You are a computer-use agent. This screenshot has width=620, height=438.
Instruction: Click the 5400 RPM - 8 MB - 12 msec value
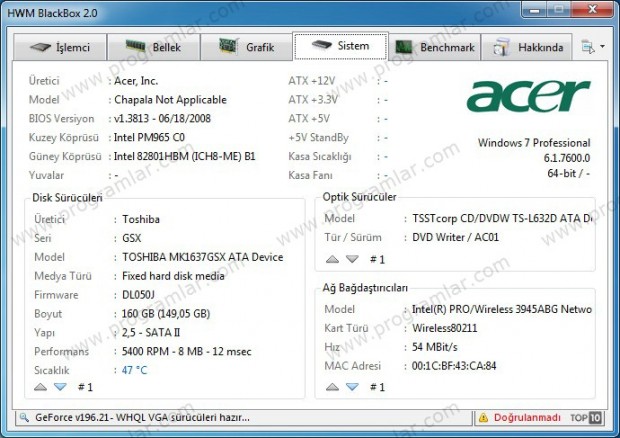[187, 351]
